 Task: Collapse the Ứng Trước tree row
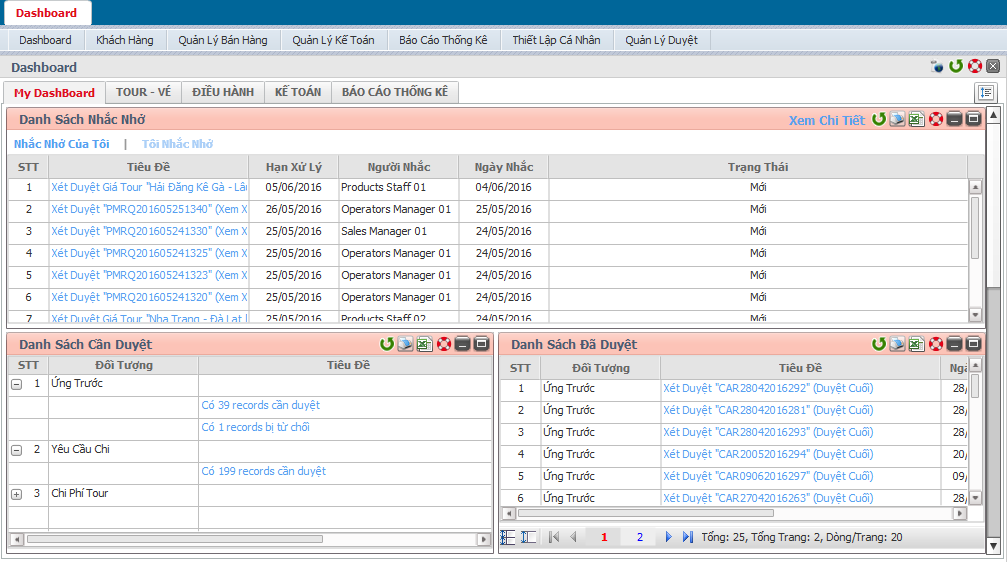(17, 384)
